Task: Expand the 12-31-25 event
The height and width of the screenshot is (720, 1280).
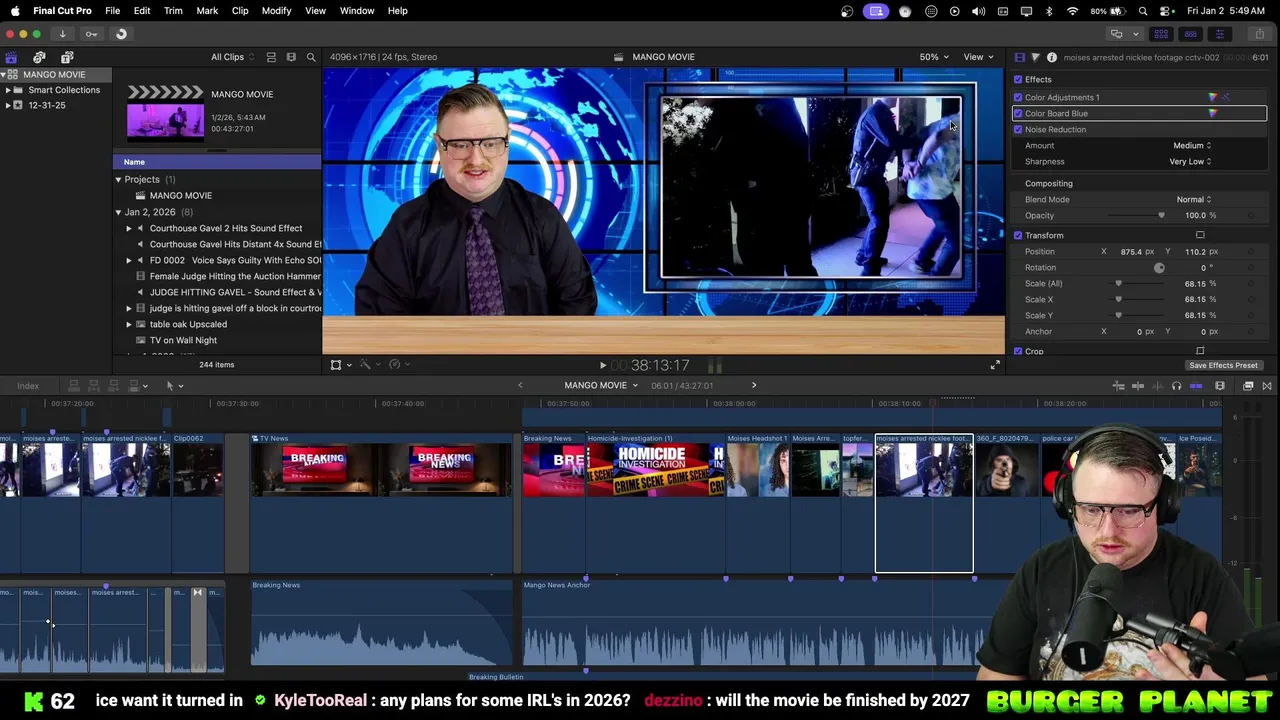Action: coord(8,105)
